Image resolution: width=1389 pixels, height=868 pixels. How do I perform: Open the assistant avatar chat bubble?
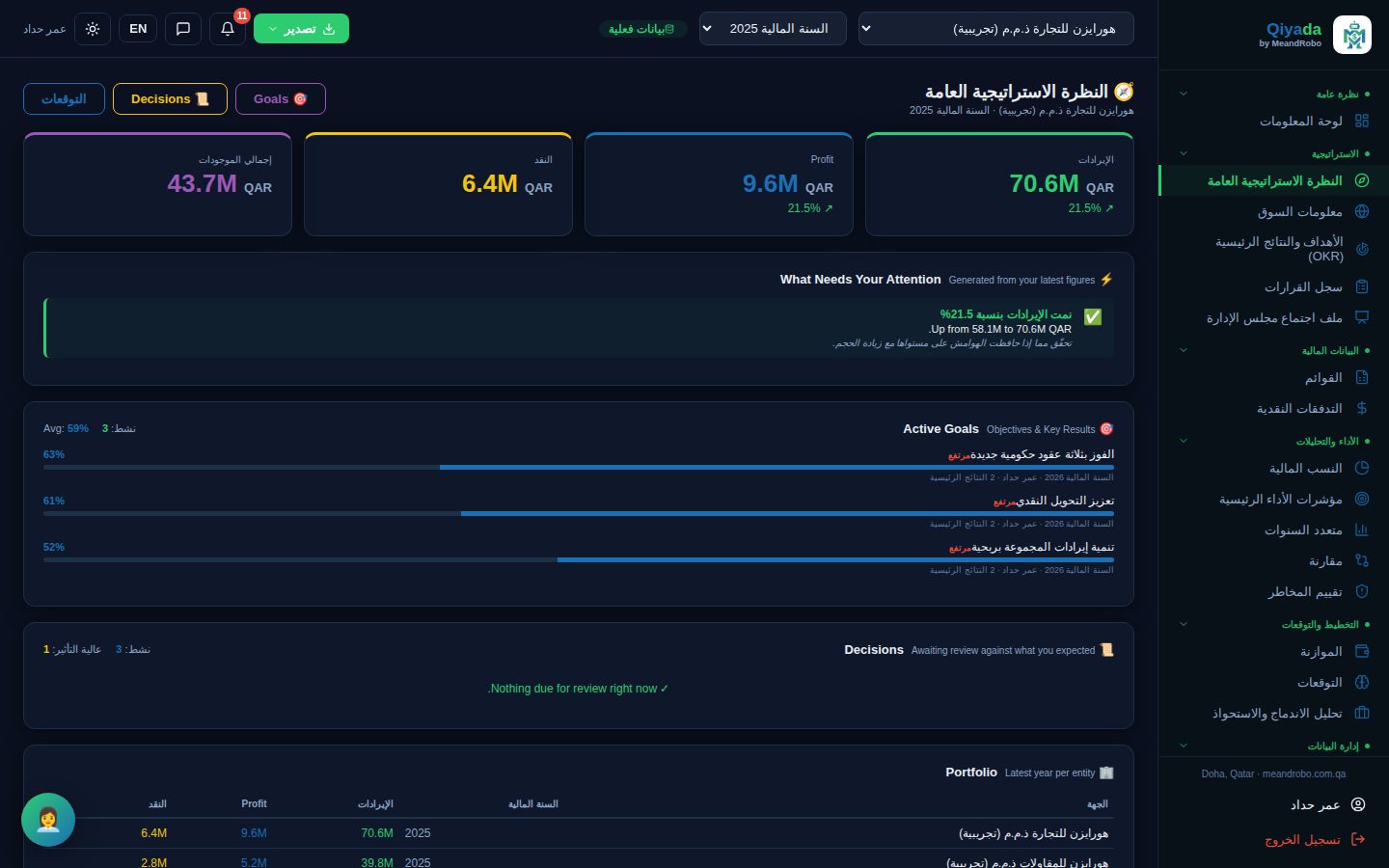(48, 820)
